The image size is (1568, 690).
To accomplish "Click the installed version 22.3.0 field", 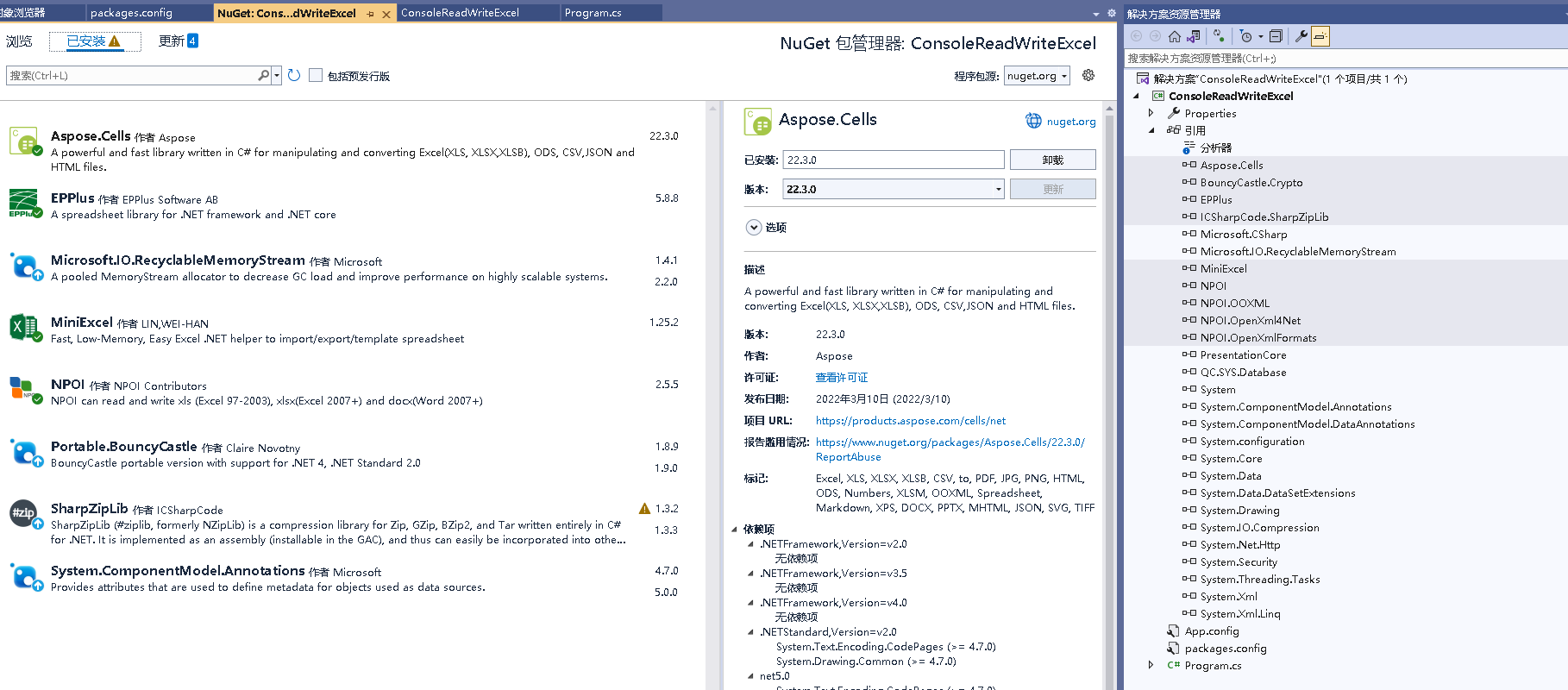I will click(894, 160).
